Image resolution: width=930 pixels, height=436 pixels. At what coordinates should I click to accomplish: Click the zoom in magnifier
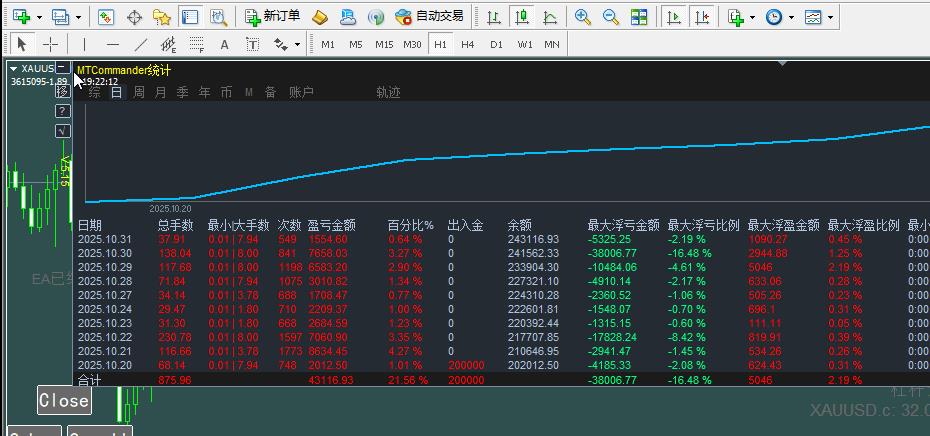tap(583, 17)
